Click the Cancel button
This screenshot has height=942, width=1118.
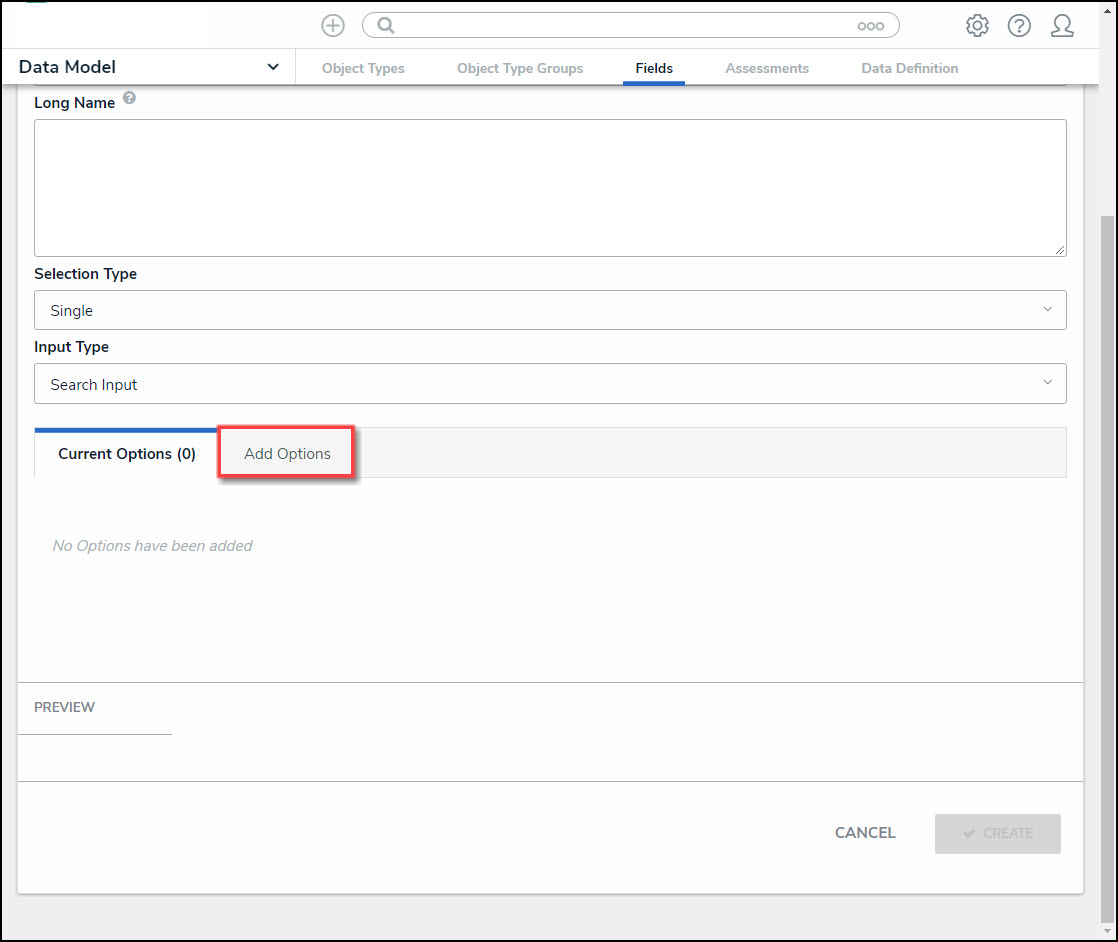[x=865, y=833]
